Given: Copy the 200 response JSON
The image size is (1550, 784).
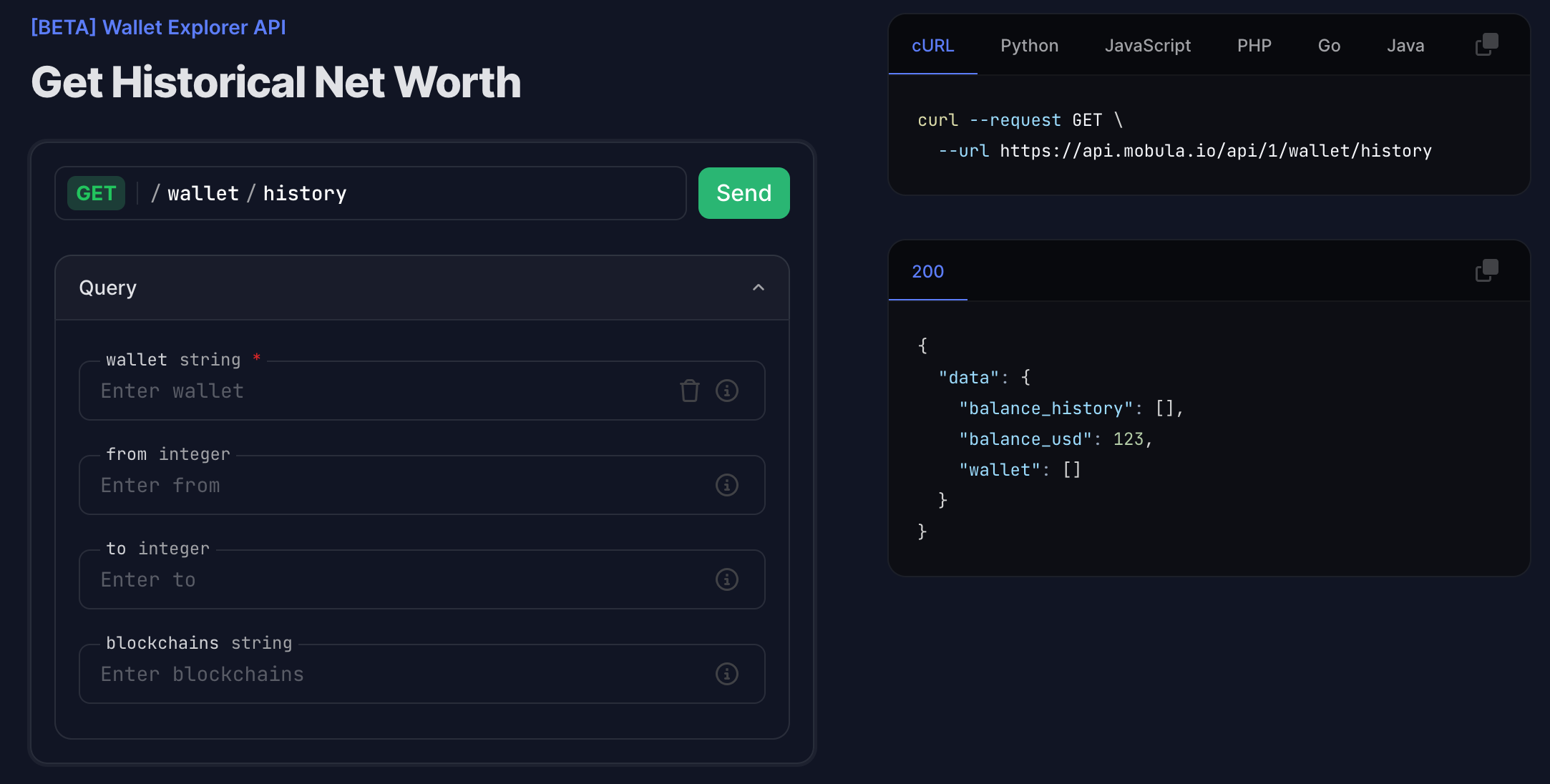Looking at the screenshot, I should tap(1486, 271).
